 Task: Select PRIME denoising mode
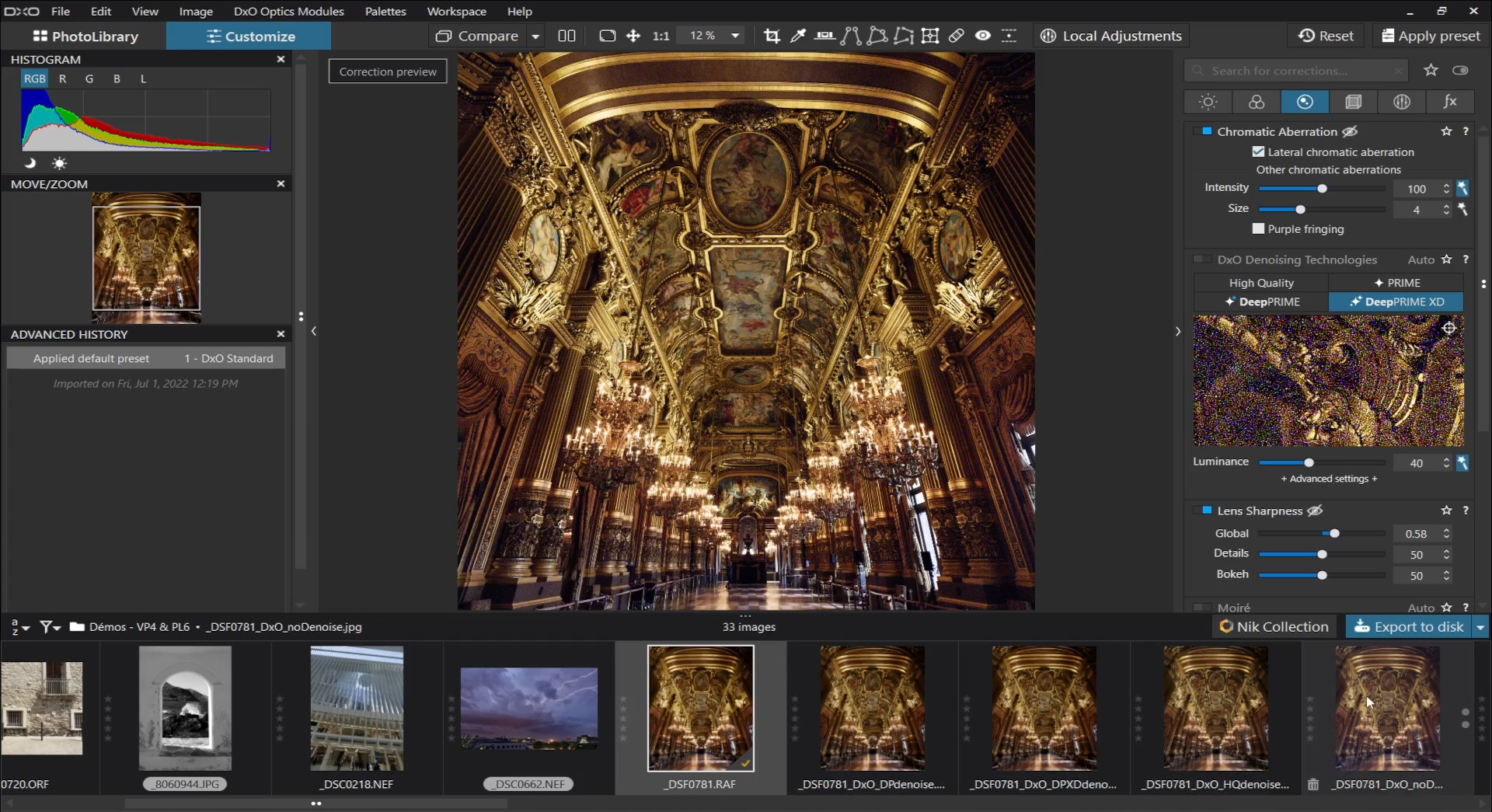coord(1396,283)
